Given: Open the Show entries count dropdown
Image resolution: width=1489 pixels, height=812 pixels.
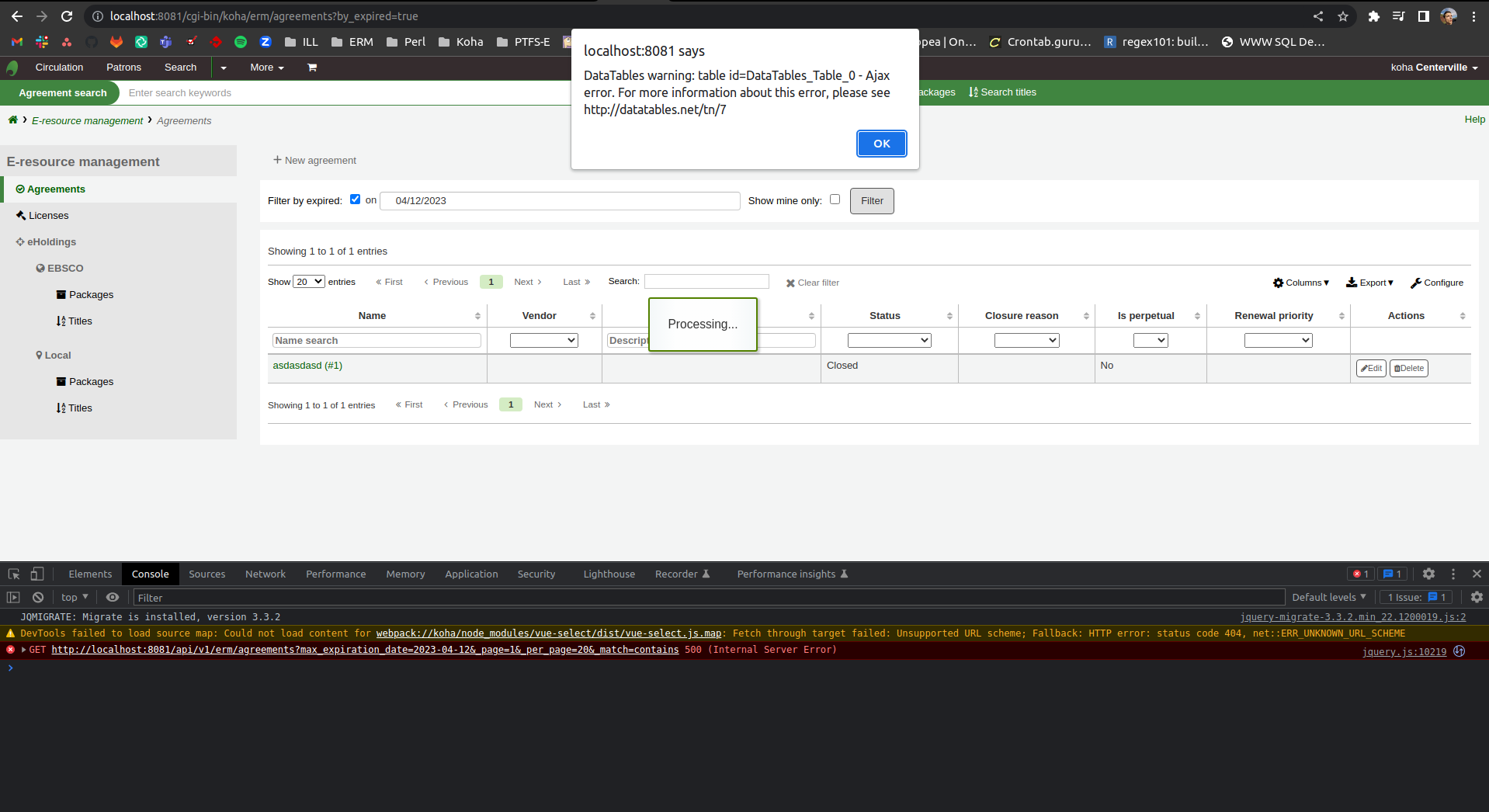Looking at the screenshot, I should pos(308,282).
